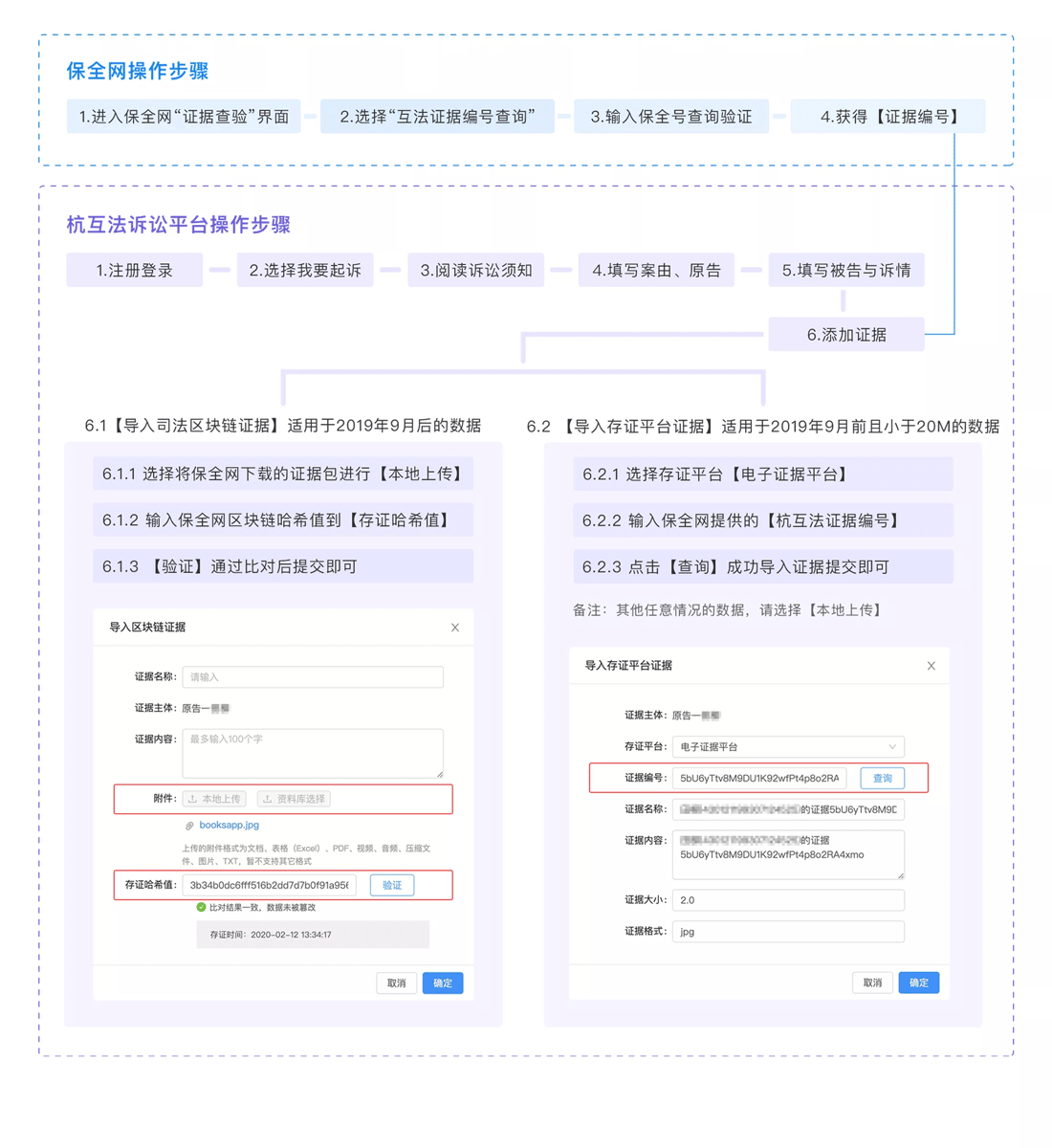Click the green check icon under 存证哈希值

tap(201, 907)
